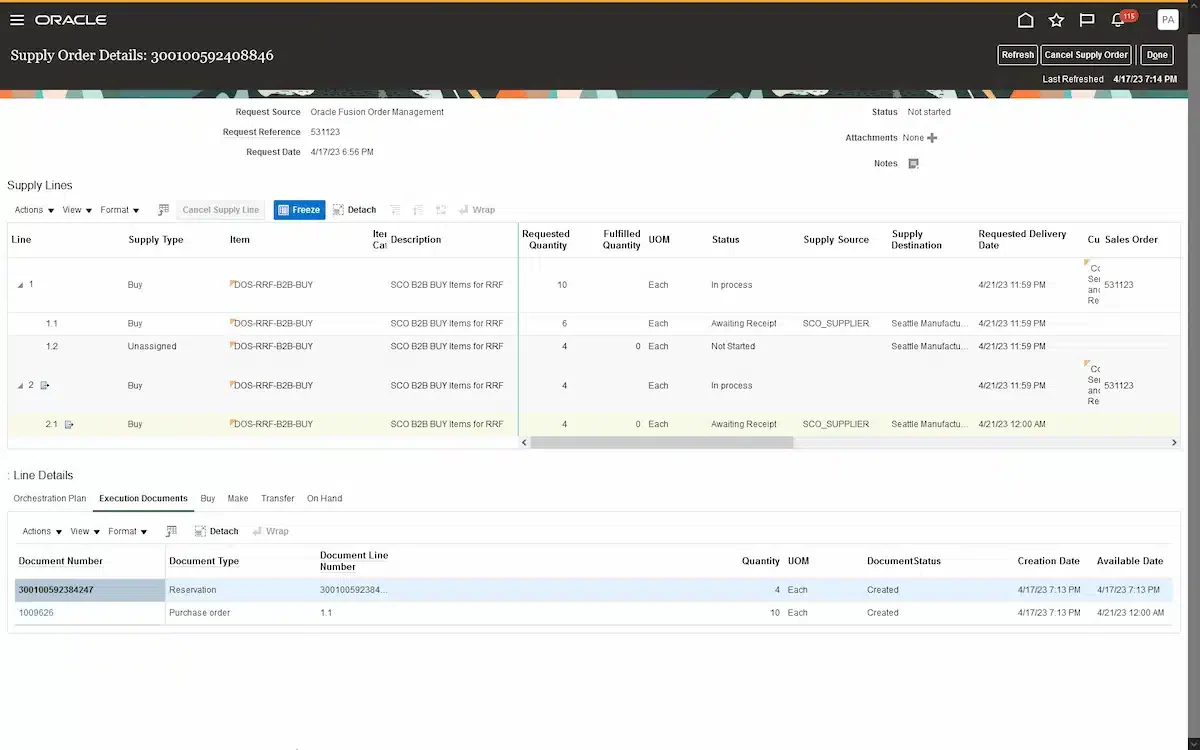1200x750 pixels.
Task: Open the hamburger navigator menu
Action: point(17,20)
